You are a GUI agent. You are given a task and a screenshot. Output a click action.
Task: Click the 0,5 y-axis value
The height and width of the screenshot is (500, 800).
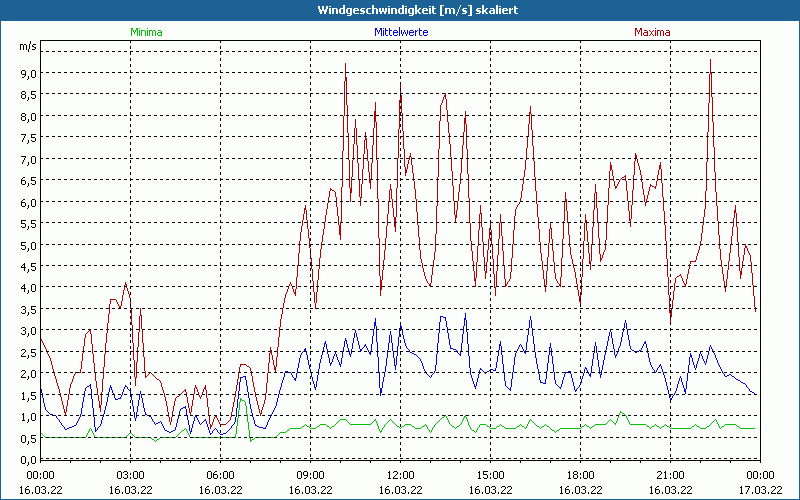pos(29,438)
